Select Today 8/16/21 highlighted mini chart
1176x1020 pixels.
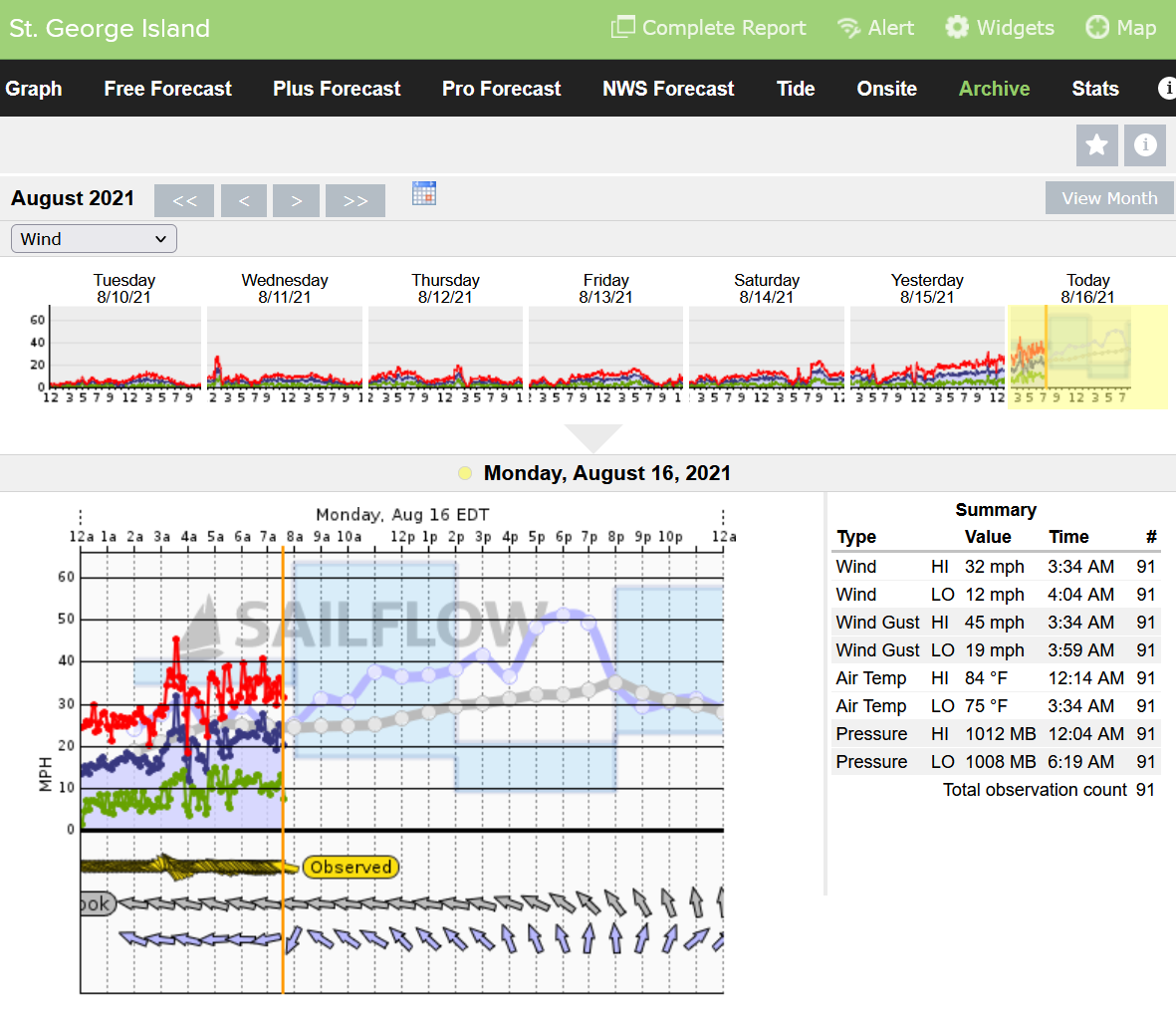[1087, 357]
